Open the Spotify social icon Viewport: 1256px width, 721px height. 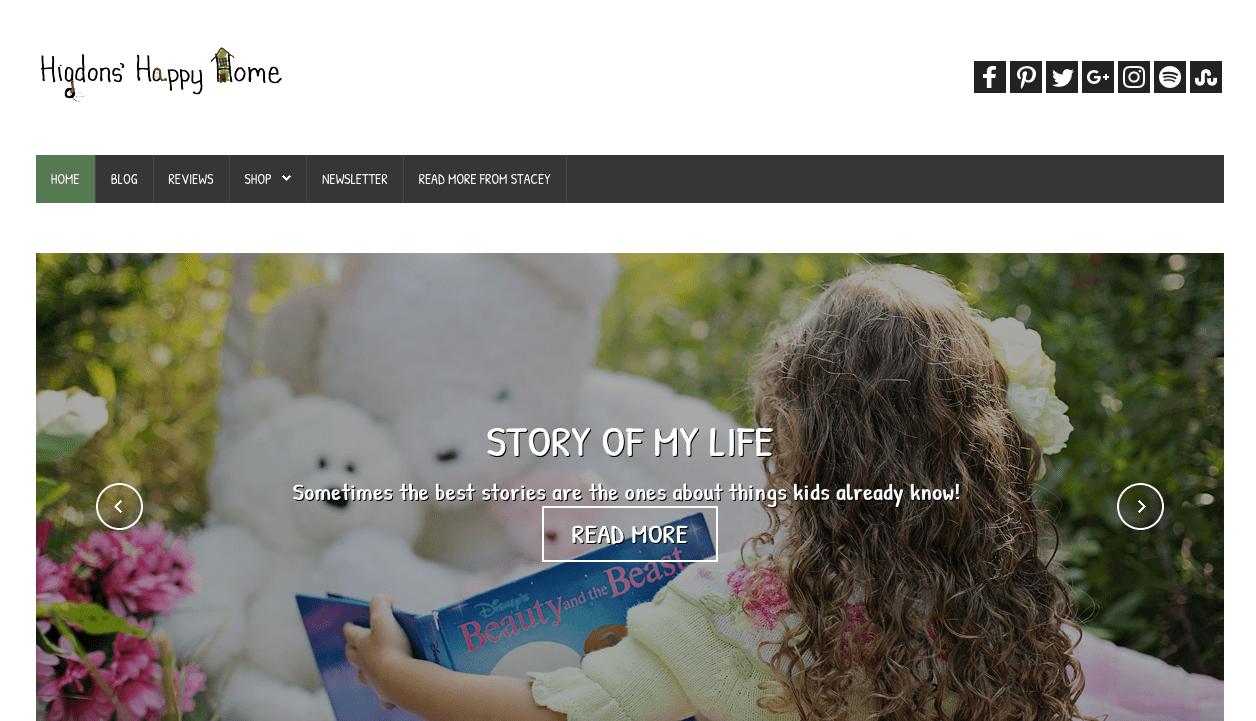pos(1170,77)
